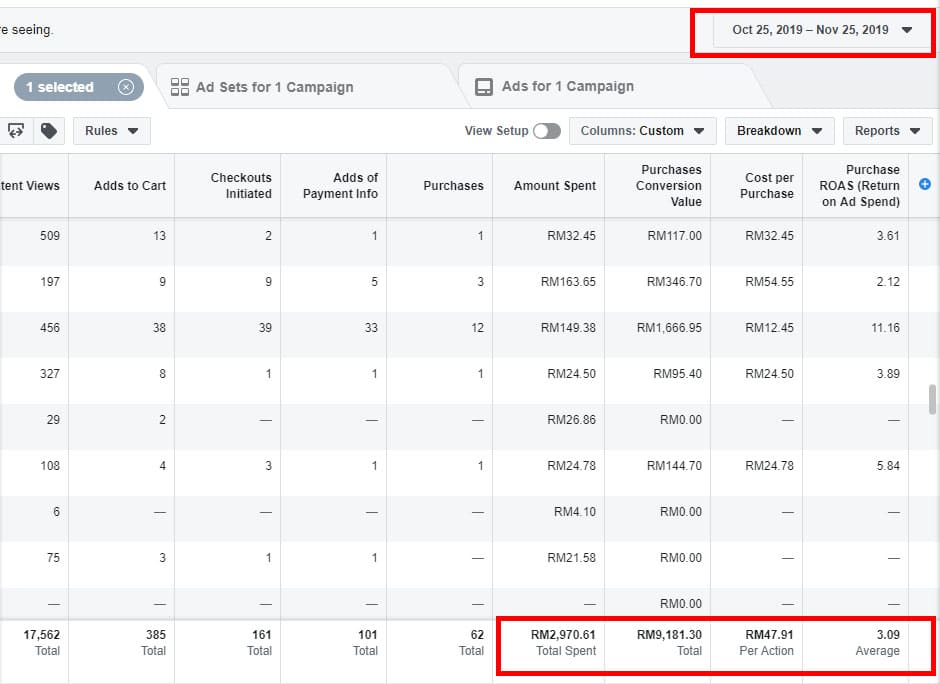Clear the '1 selected' filter with X icon
940x684 pixels.
pos(126,87)
